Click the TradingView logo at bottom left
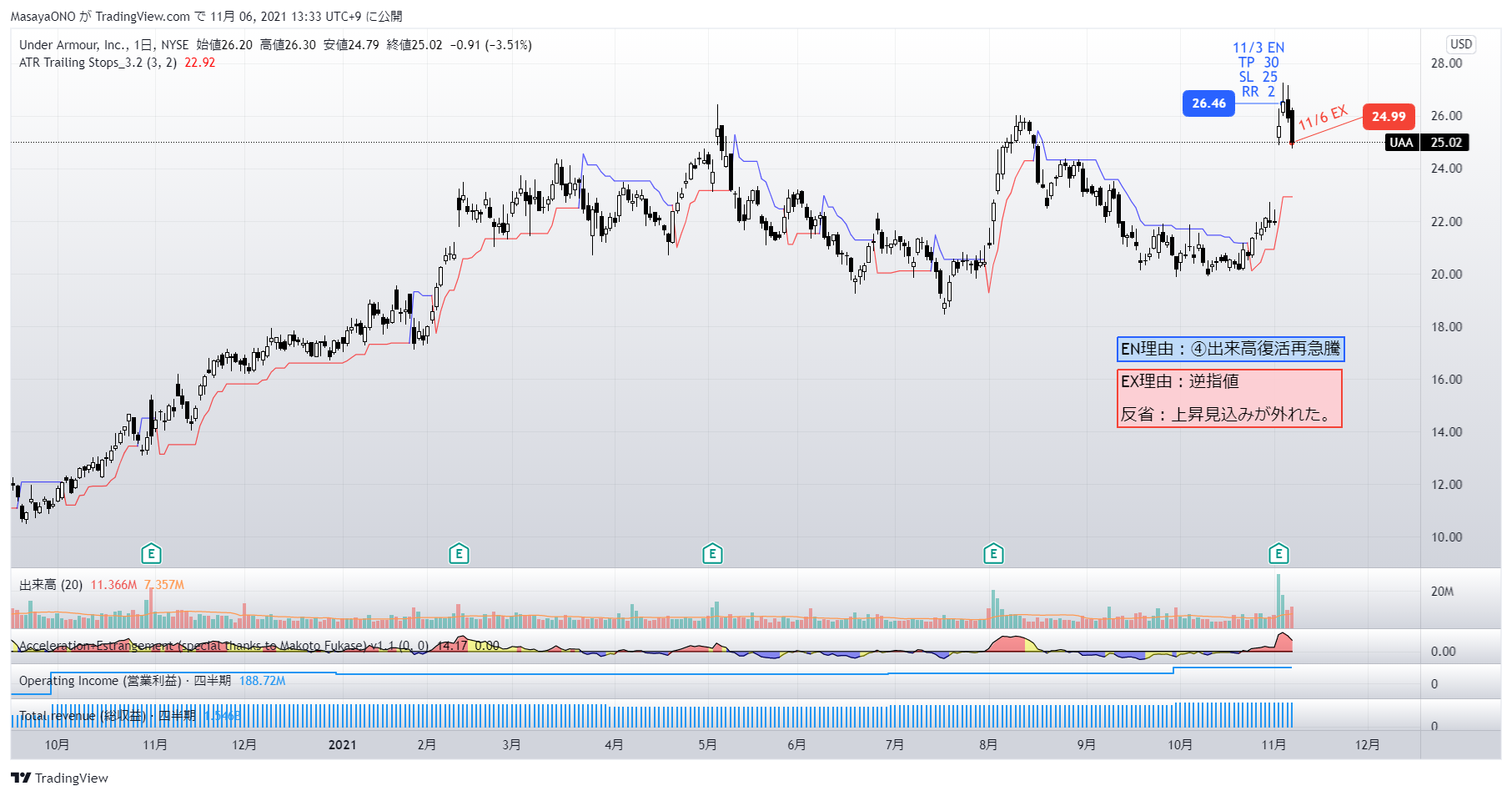1512x796 pixels. (x=60, y=778)
